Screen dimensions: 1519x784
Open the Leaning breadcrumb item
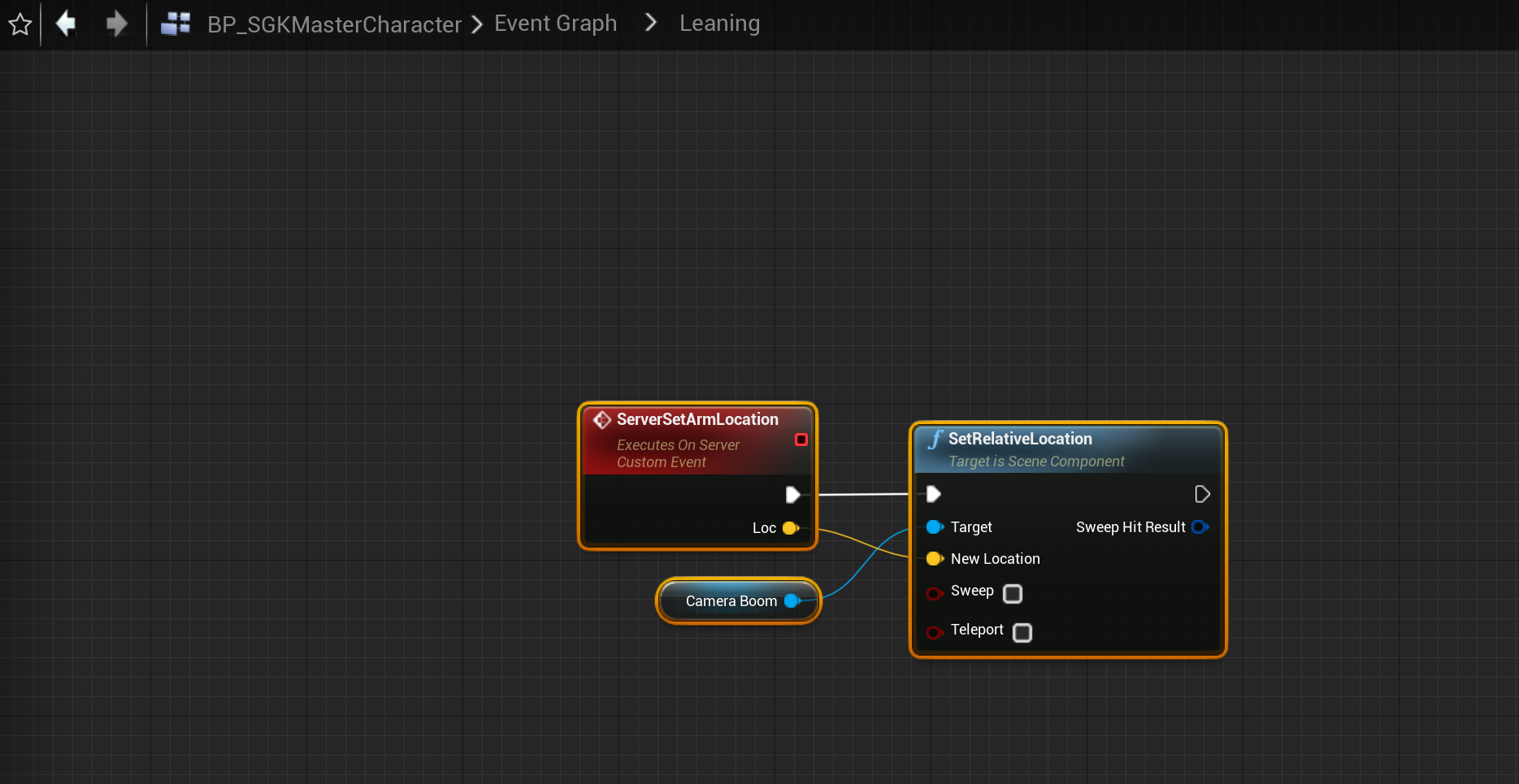coord(719,24)
